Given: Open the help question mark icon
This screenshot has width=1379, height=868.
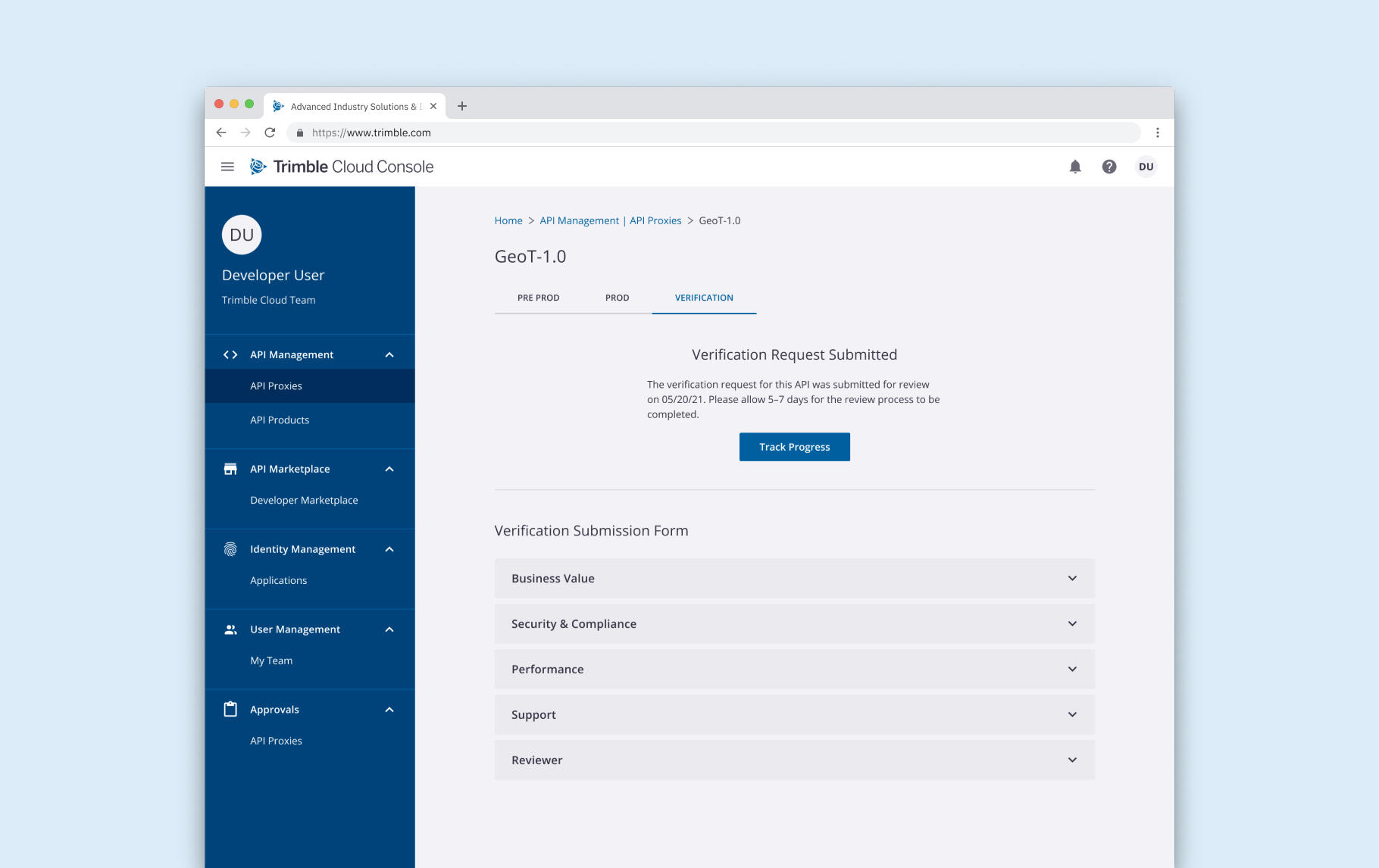Looking at the screenshot, I should tap(1109, 167).
